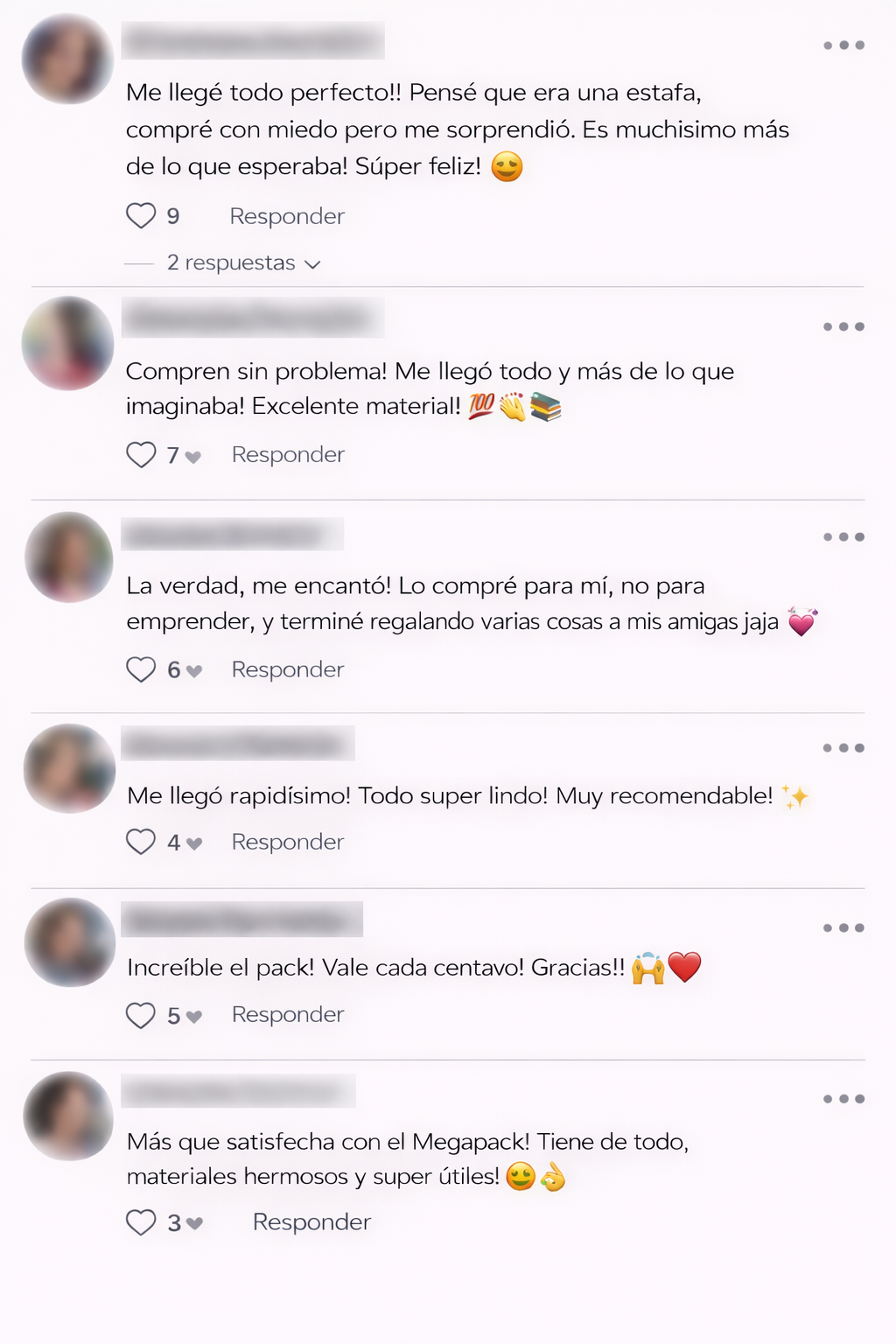This screenshot has width=896, height=1344.
Task: Tap heart on 'Me llegó rapidísimo' comment
Action: 141,842
